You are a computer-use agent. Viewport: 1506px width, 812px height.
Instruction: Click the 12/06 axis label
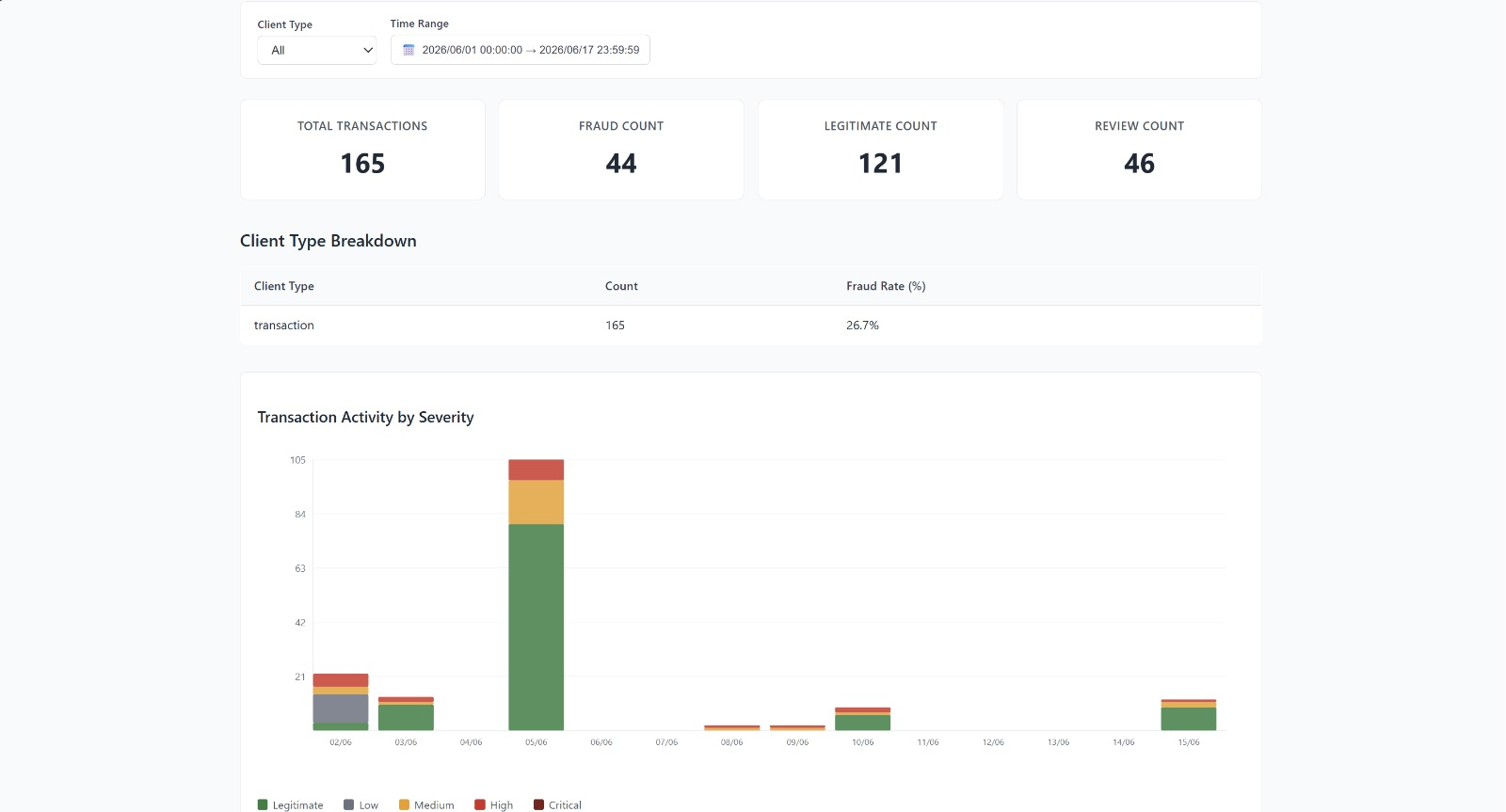(x=993, y=742)
